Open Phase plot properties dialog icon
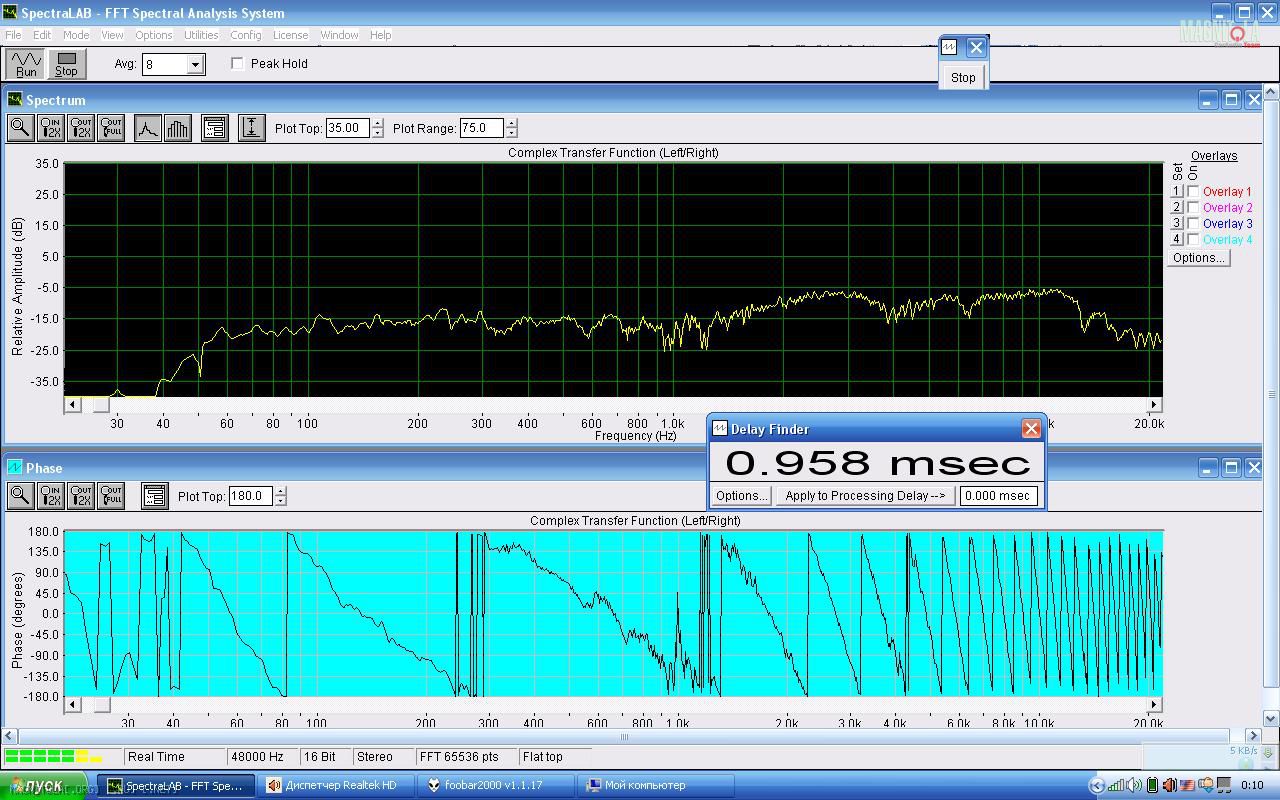 (x=154, y=496)
